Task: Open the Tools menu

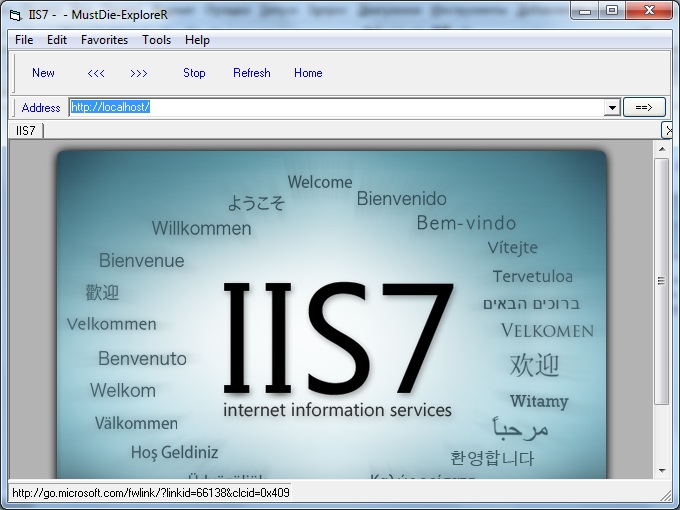Action: click(156, 40)
